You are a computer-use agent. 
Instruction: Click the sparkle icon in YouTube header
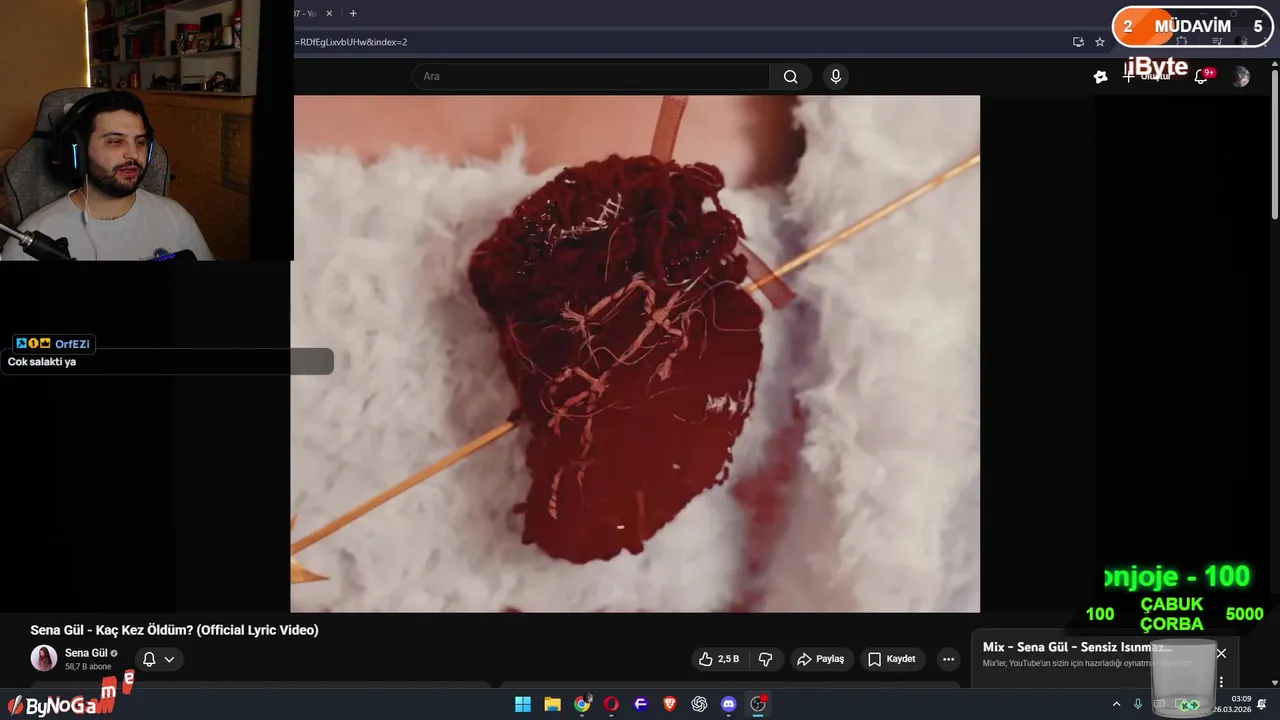click(1101, 76)
